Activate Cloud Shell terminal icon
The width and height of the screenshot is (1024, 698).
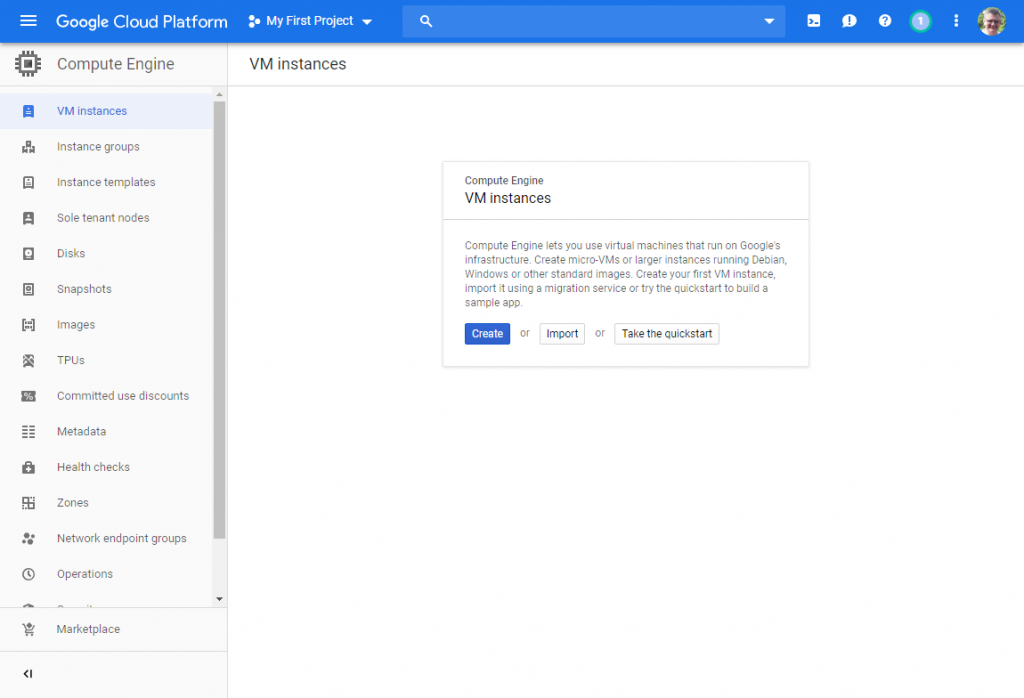(814, 21)
